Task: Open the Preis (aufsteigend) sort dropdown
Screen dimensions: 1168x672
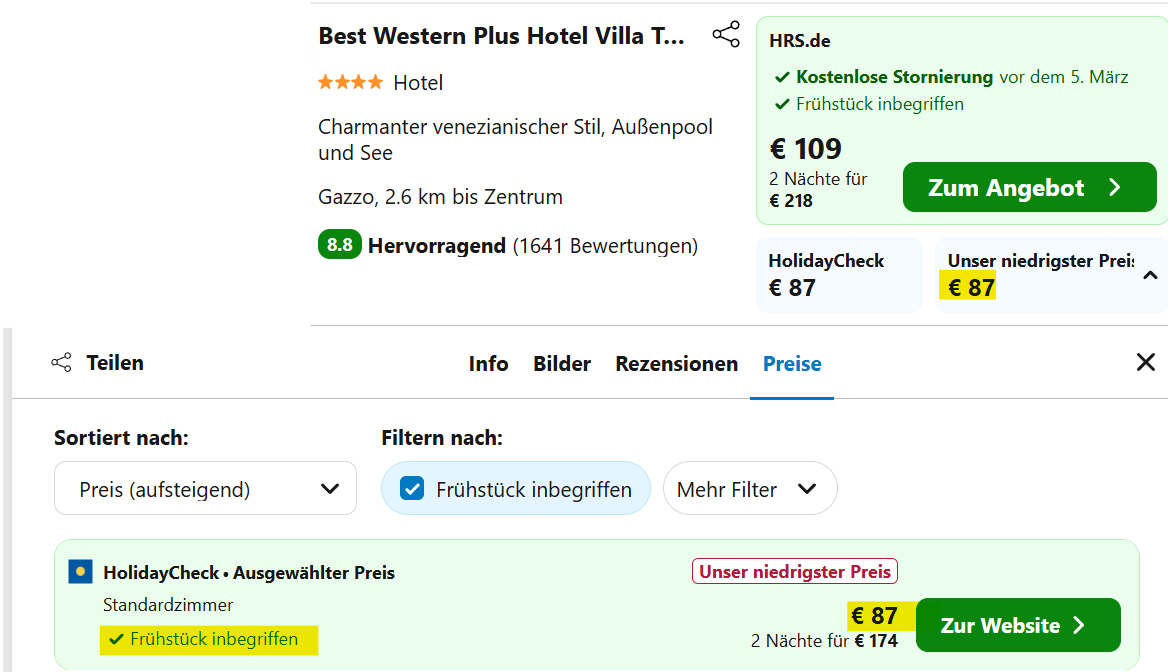Action: point(205,489)
